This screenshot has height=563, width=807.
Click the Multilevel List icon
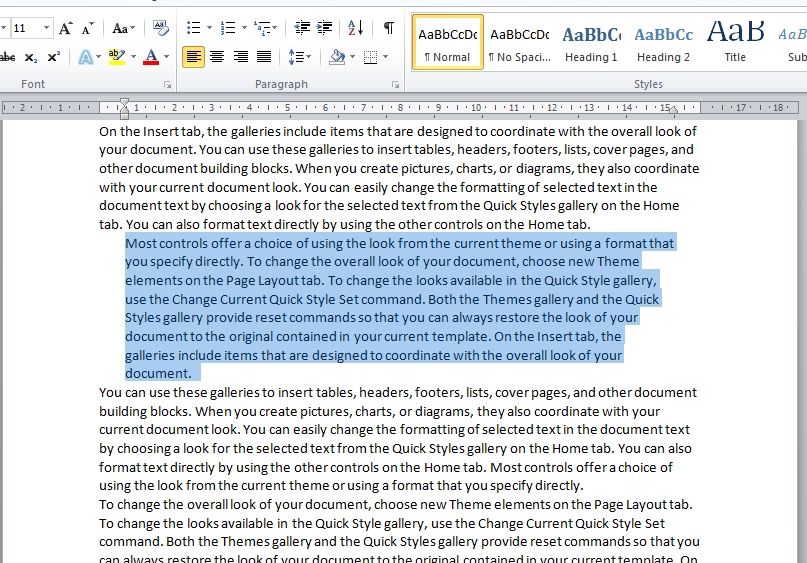[262, 28]
